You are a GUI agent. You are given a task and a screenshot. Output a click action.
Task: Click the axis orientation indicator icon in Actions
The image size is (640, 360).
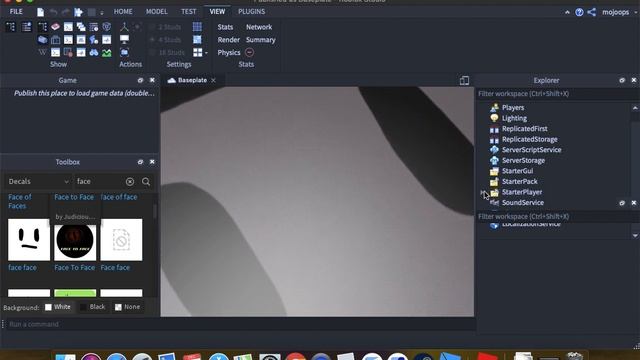(x=124, y=27)
